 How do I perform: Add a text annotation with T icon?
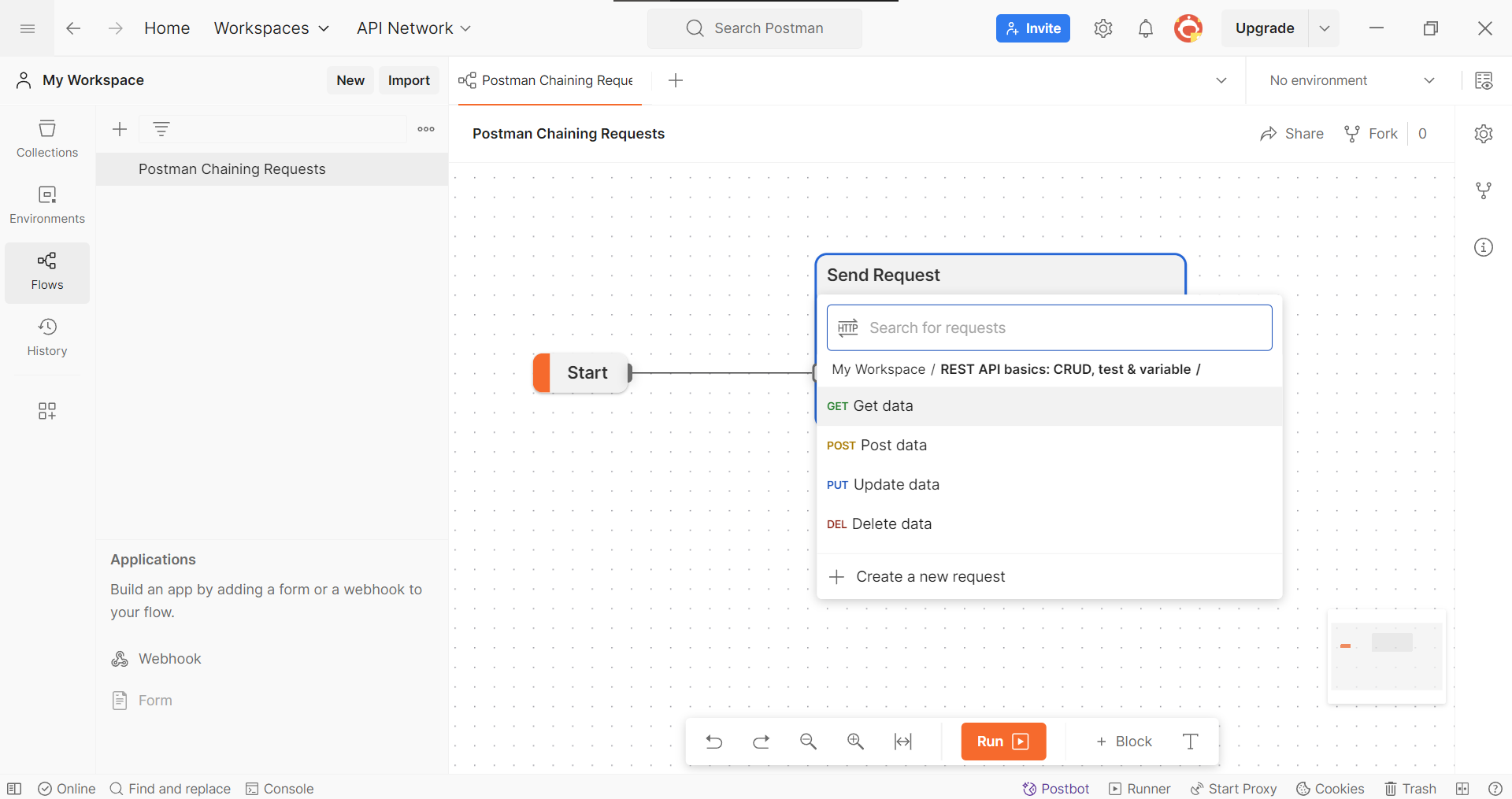coord(1191,742)
